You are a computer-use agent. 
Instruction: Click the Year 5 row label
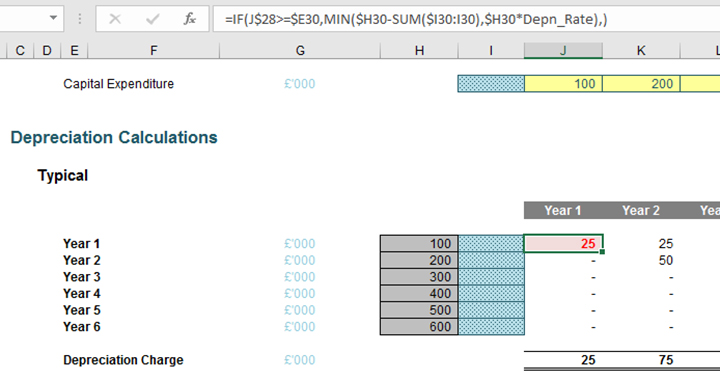[81, 310]
